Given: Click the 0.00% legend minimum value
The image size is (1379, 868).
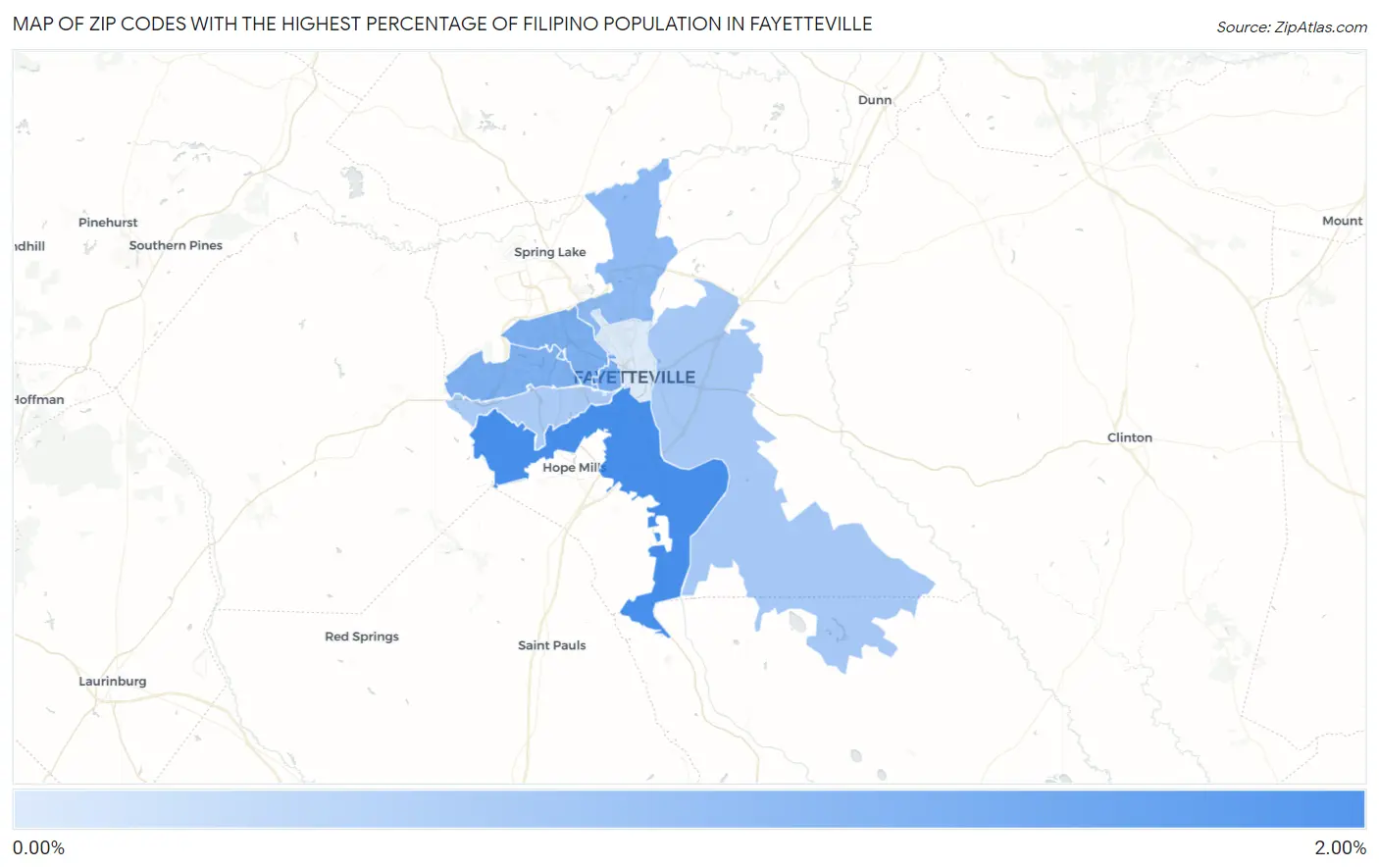Looking at the screenshot, I should point(39,847).
